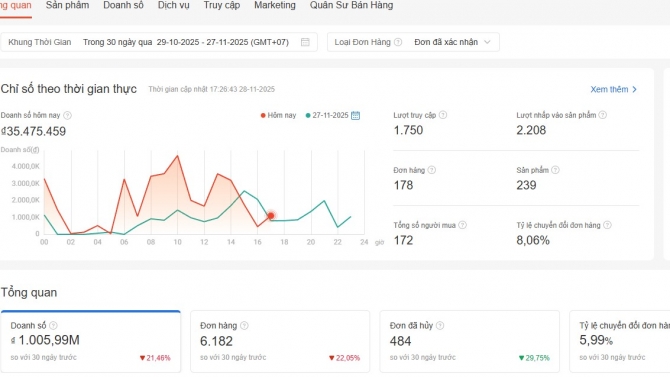Switch to the Doanh số tab
The width and height of the screenshot is (670, 377).
[x=123, y=6]
